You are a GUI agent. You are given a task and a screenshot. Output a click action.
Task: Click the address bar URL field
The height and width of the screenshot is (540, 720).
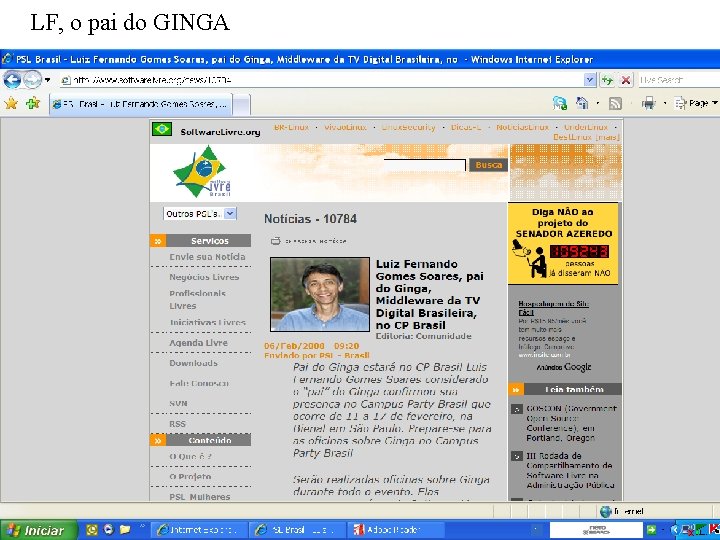321,80
